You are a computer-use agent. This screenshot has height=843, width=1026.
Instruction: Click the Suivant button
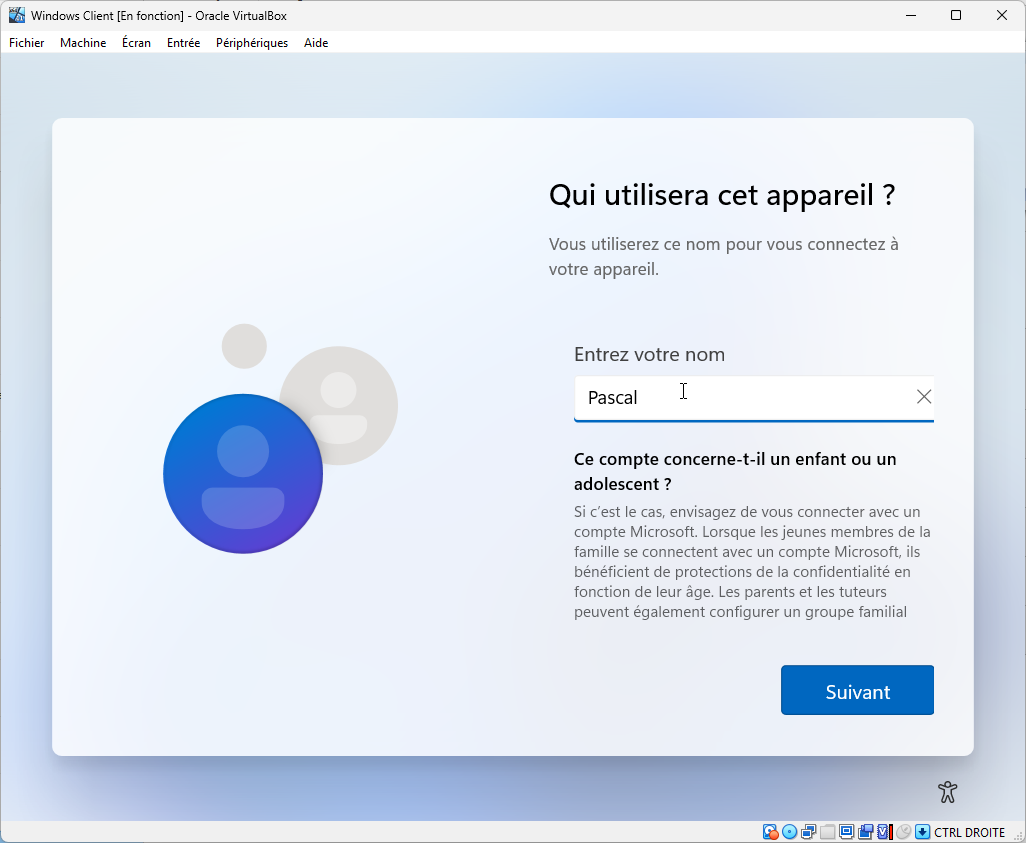[857, 691]
